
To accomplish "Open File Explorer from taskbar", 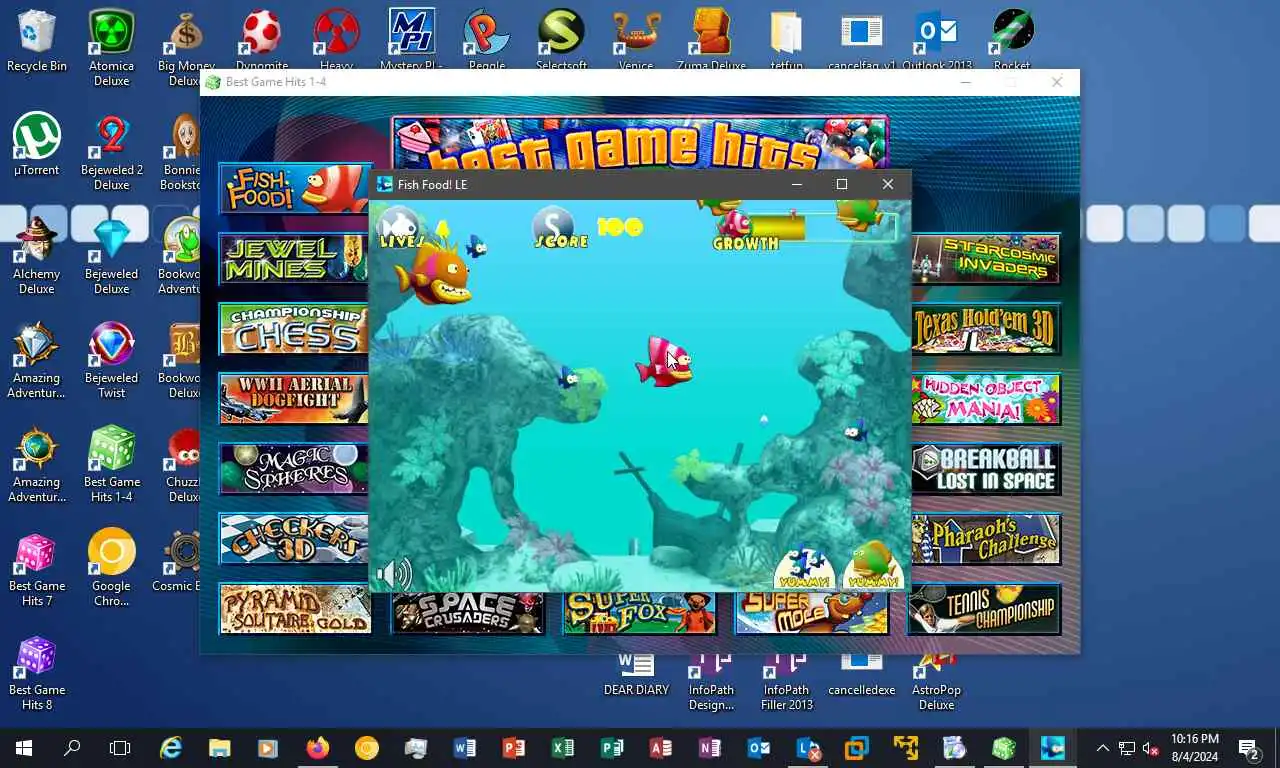I will click(x=219, y=748).
